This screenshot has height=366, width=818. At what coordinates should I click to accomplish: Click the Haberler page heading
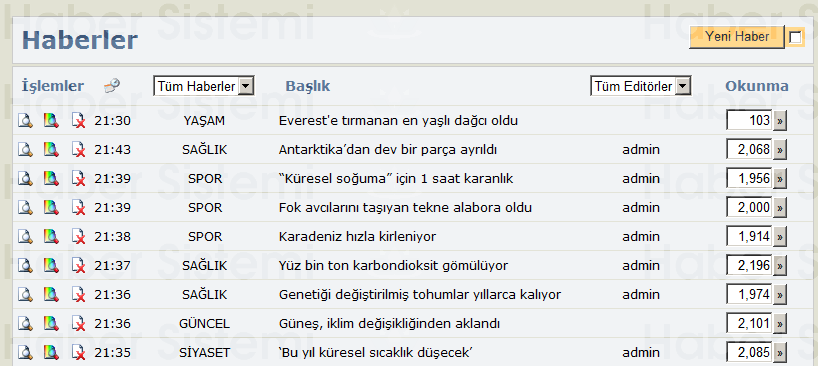(80, 40)
